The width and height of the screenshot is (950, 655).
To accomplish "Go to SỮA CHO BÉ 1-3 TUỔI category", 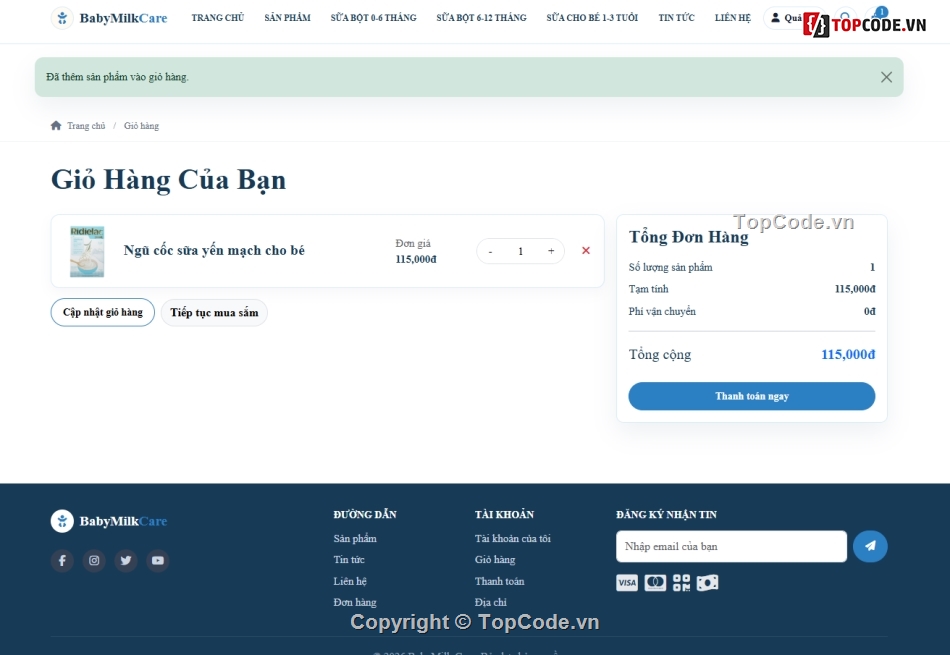I will click(592, 18).
